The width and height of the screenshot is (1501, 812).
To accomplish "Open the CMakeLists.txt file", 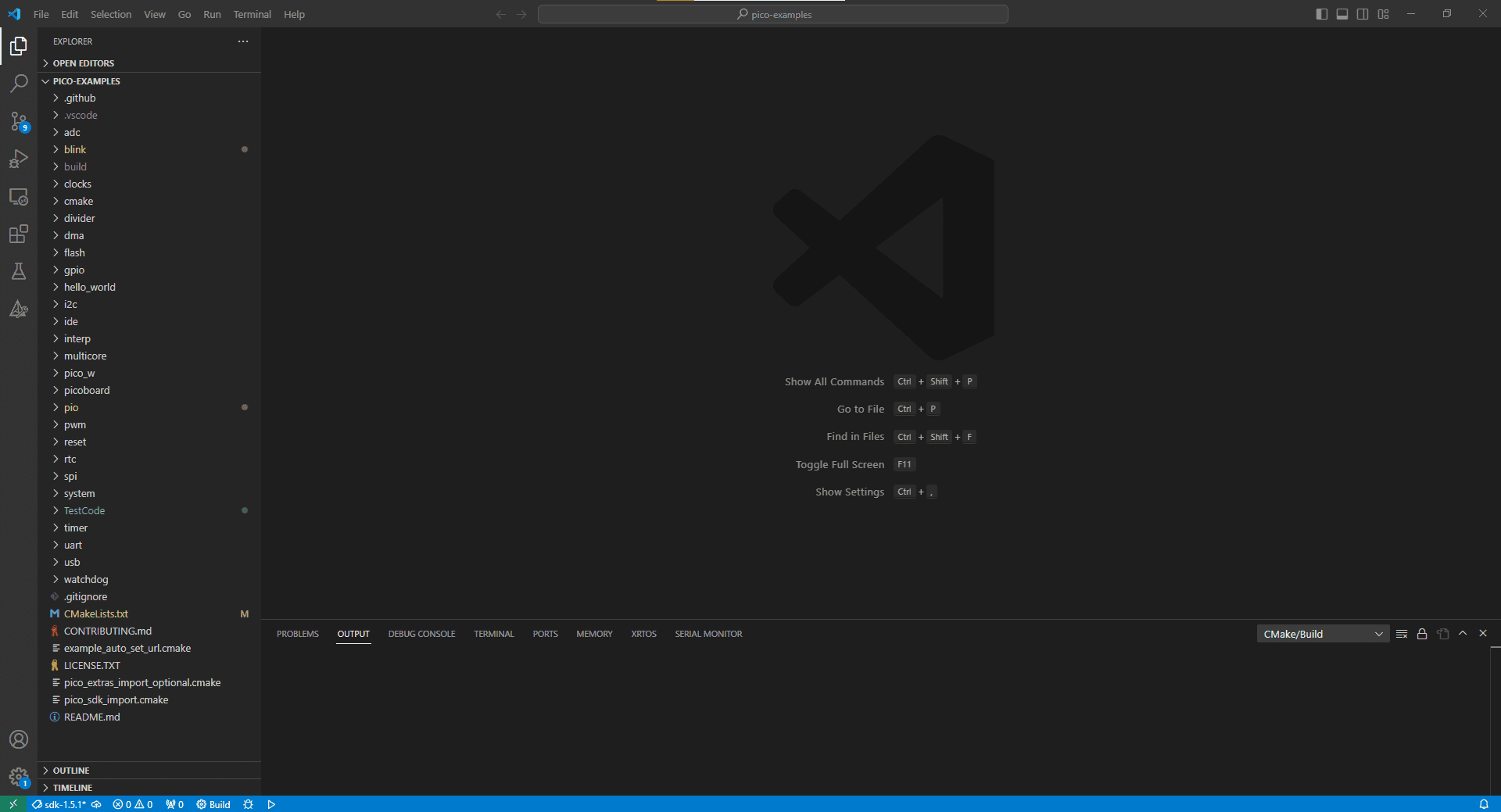I will (149, 613).
